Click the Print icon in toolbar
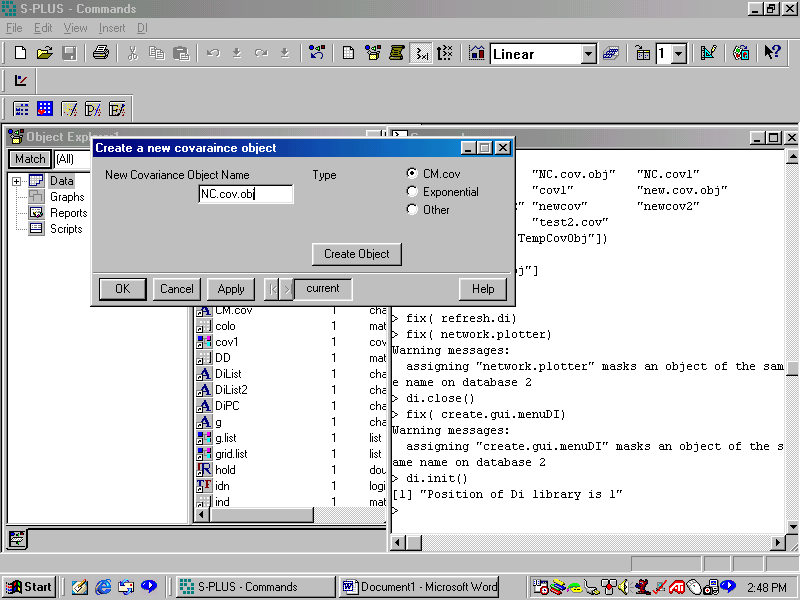 click(x=100, y=54)
